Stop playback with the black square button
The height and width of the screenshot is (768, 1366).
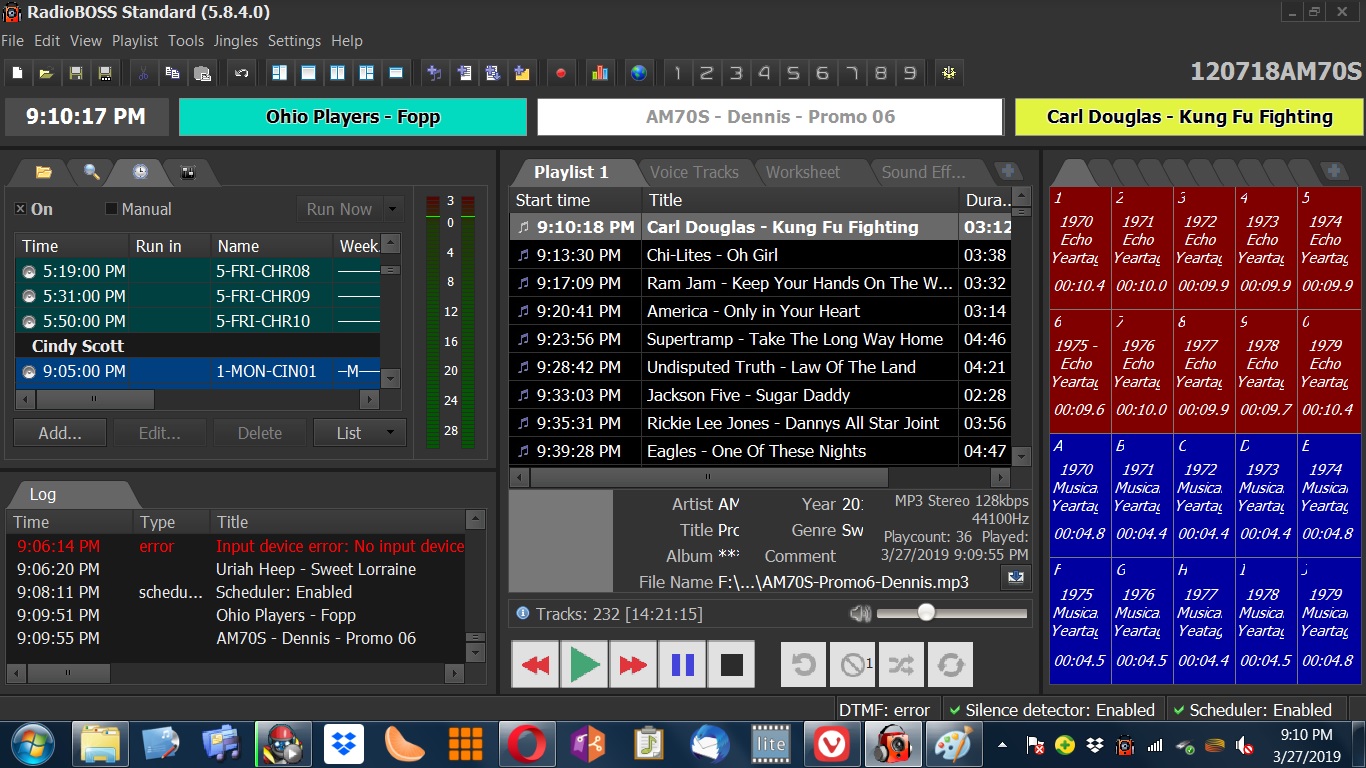732,665
